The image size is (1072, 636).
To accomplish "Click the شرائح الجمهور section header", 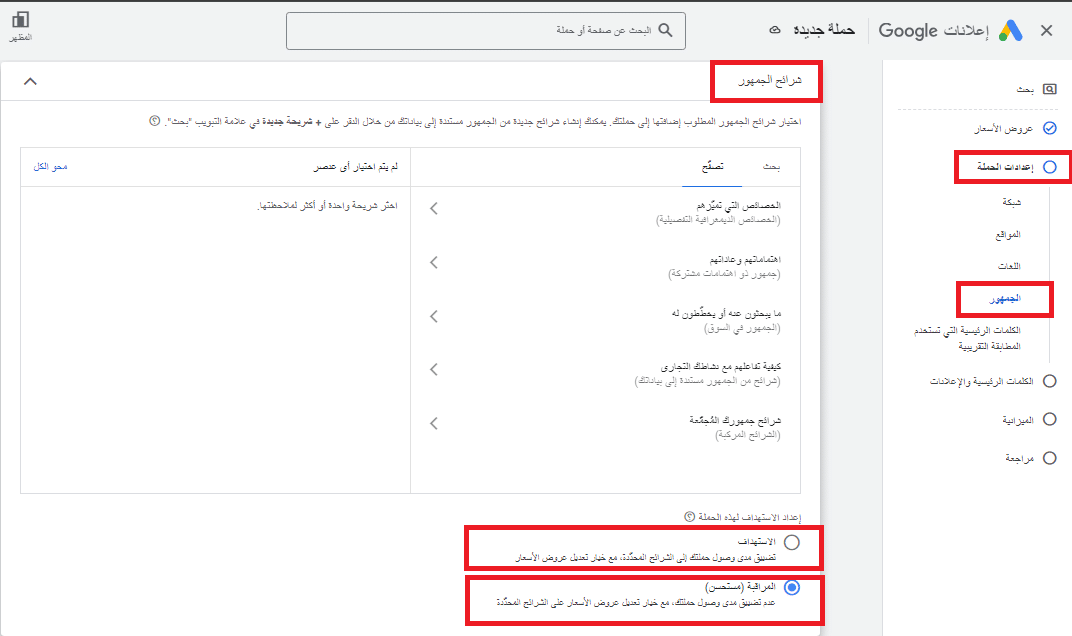I will point(770,81).
